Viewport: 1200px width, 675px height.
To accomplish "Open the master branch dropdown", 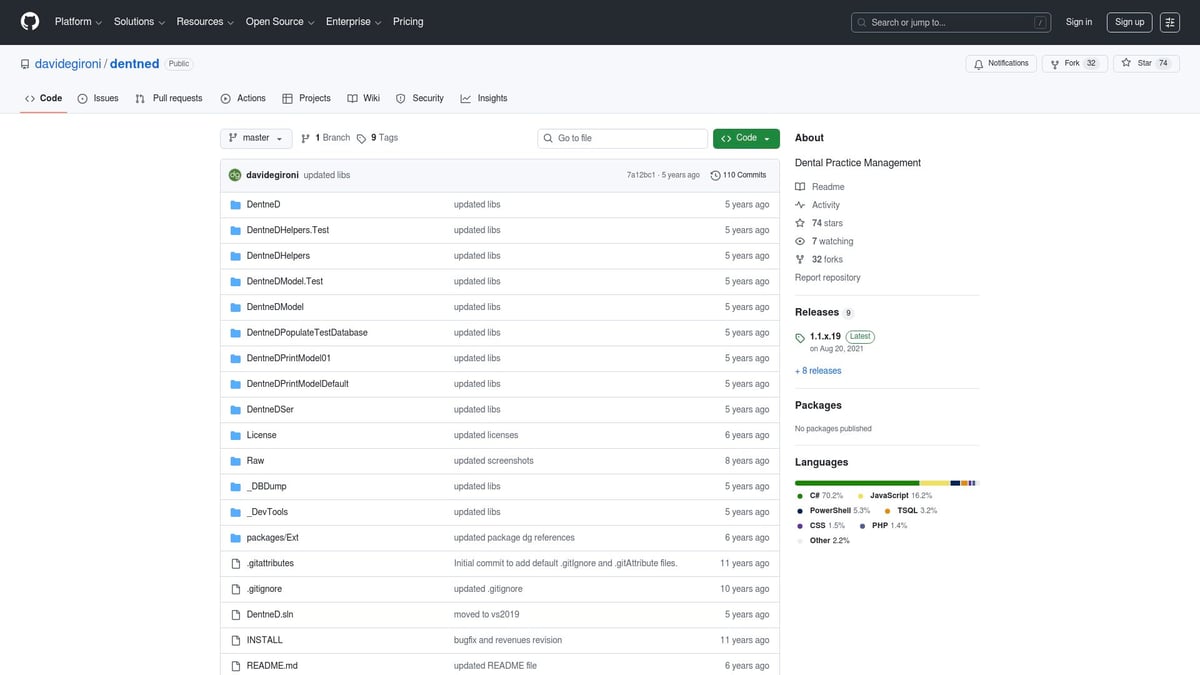I will pos(256,138).
